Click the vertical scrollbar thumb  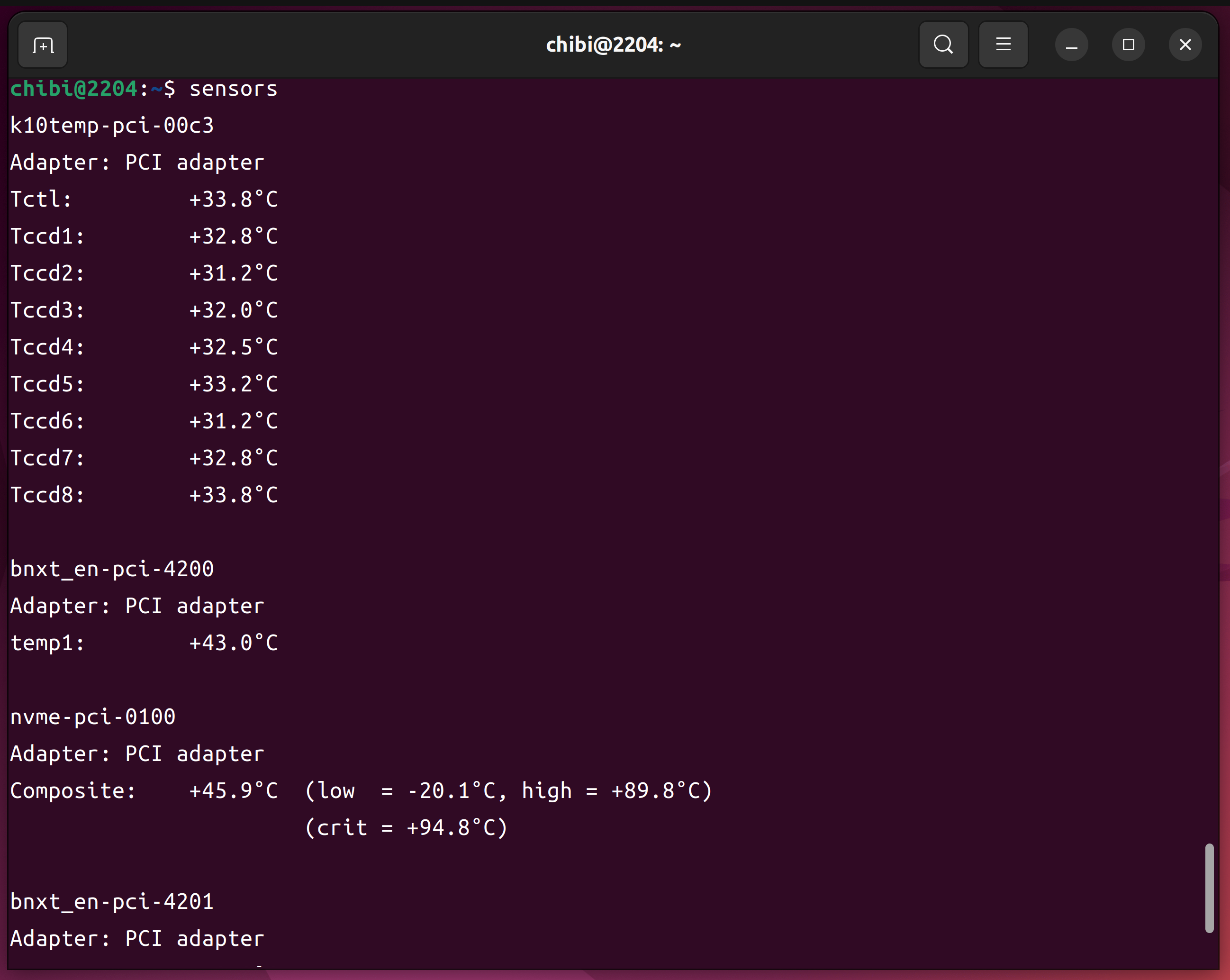click(x=1209, y=888)
